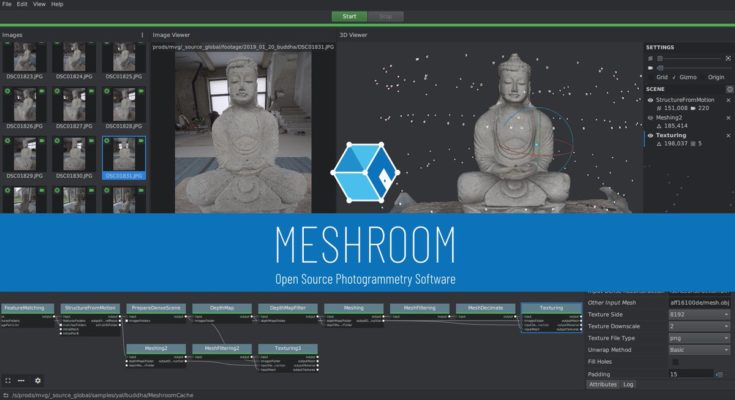735x400 pixels.
Task: Open the File menu
Action: 7,4
